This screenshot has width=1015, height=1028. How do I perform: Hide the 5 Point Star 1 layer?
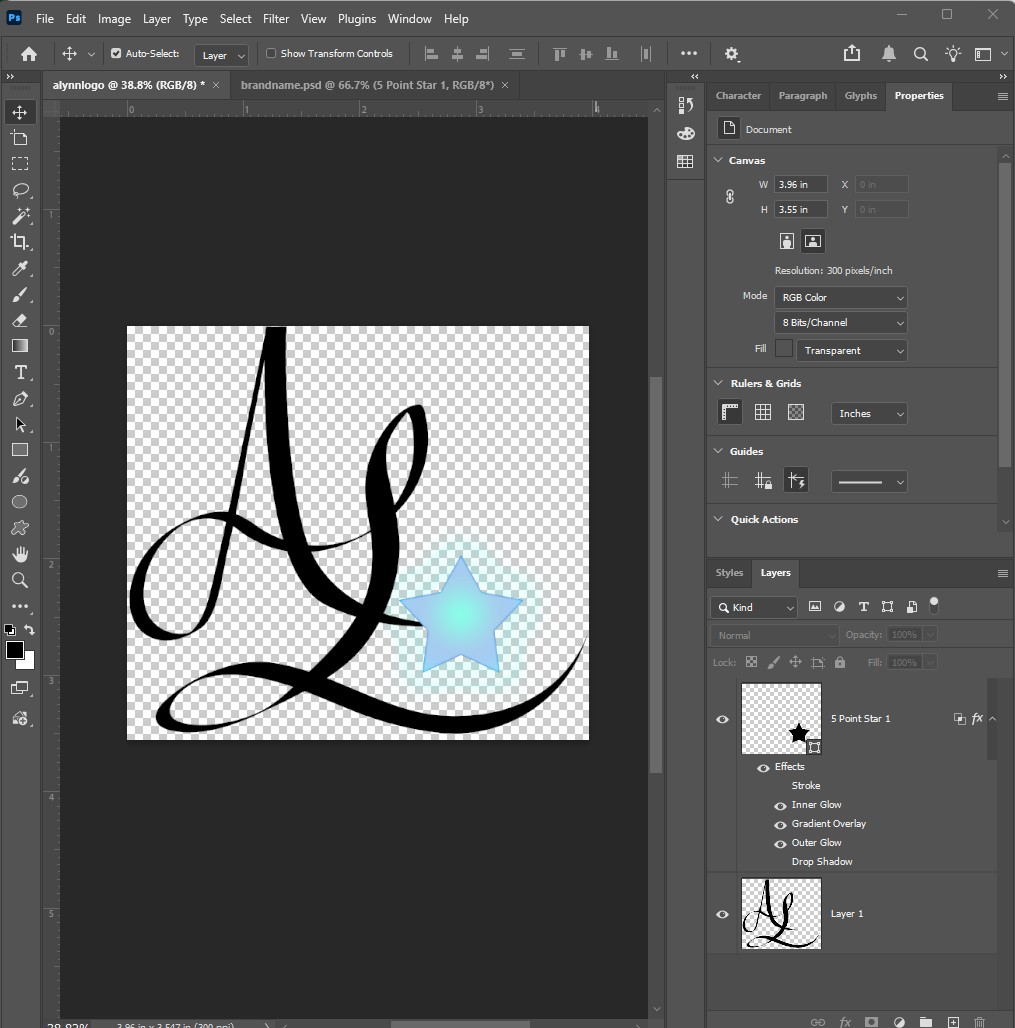click(723, 719)
